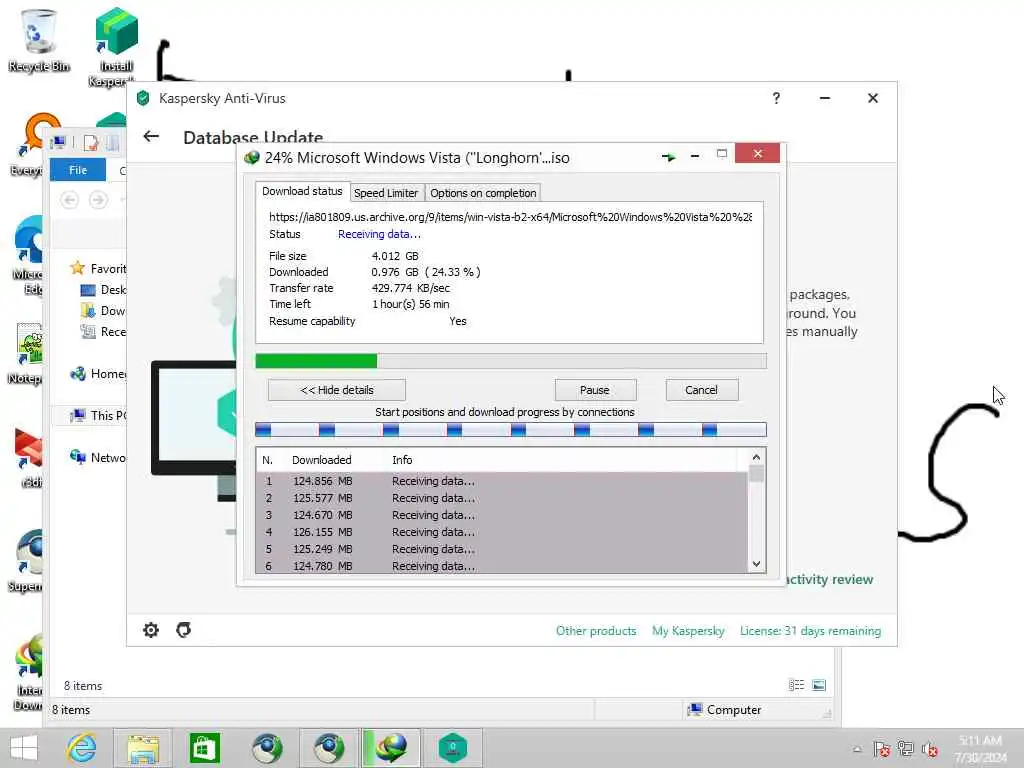Select Recent places in Explorer navigation pane

tap(103, 332)
